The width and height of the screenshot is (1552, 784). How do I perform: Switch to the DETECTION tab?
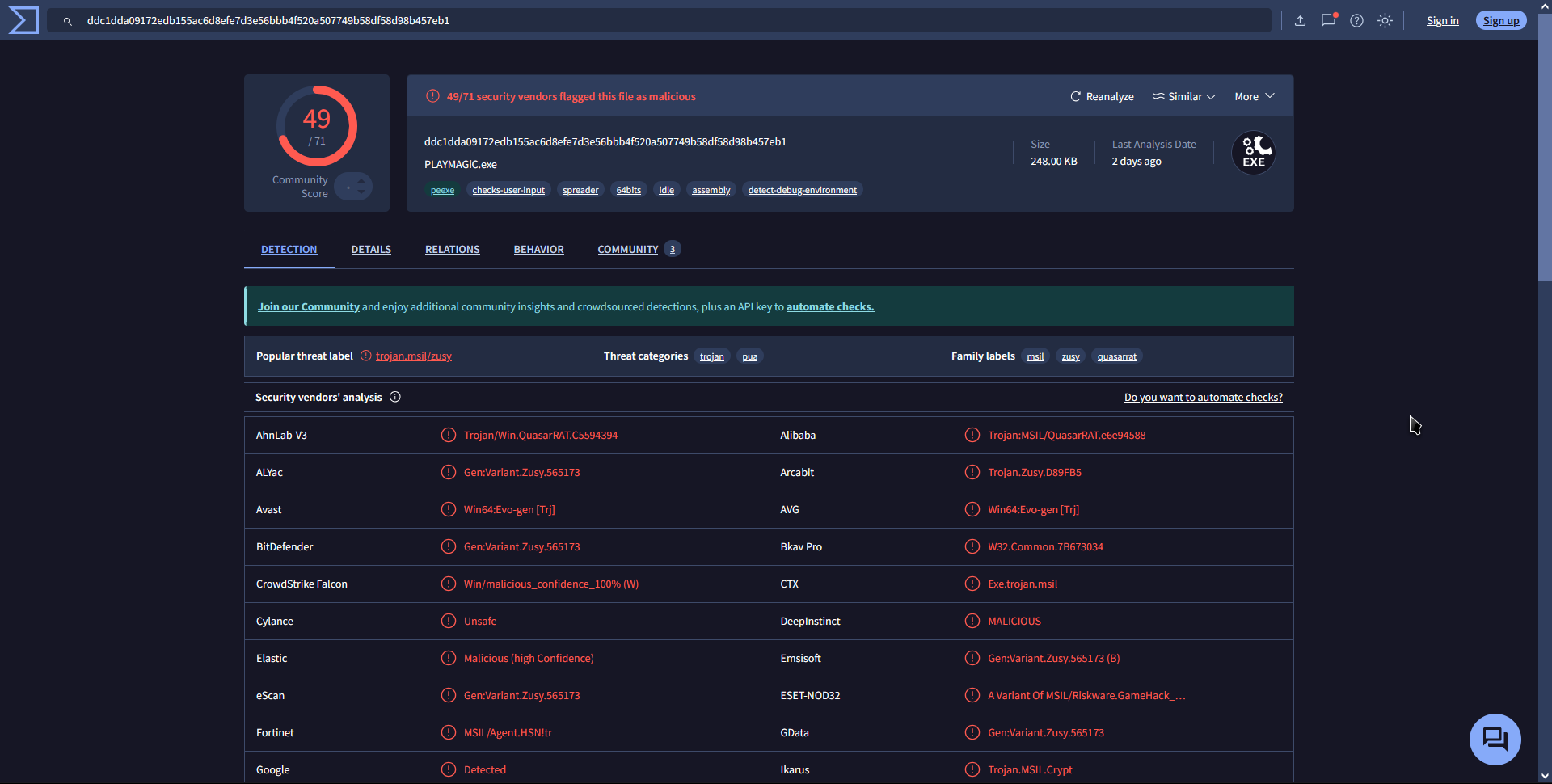[x=289, y=249]
